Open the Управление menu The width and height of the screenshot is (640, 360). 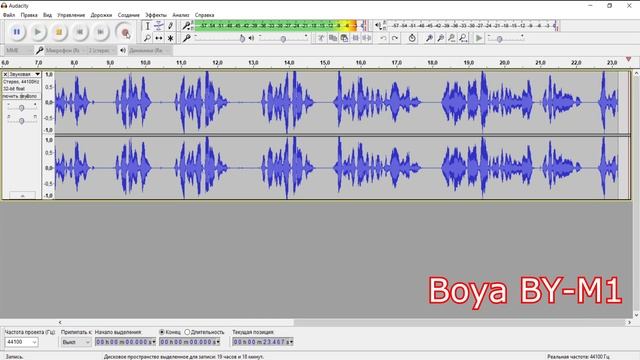pyautogui.click(x=71, y=15)
